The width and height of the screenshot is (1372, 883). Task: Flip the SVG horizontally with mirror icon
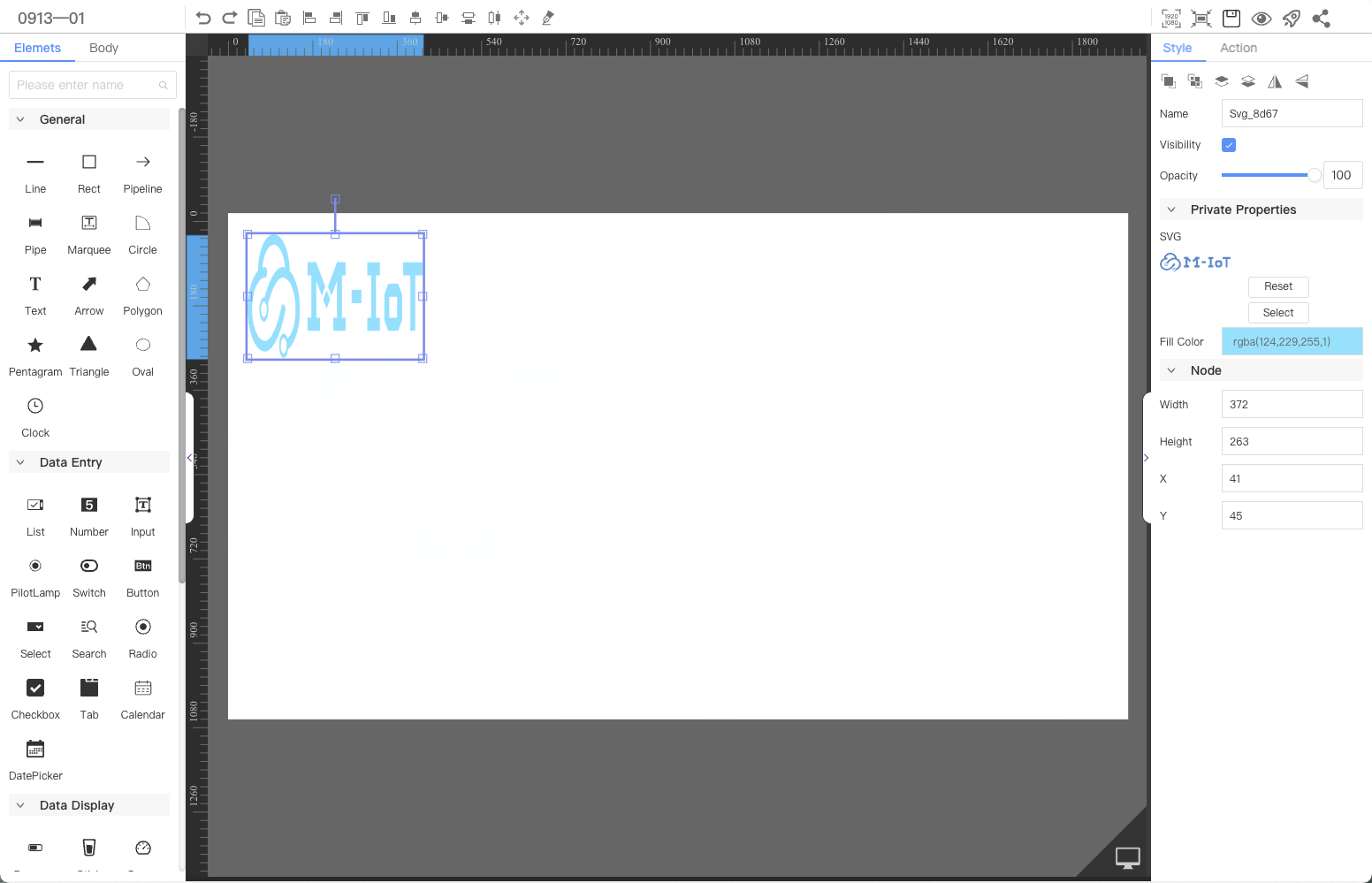[1275, 80]
